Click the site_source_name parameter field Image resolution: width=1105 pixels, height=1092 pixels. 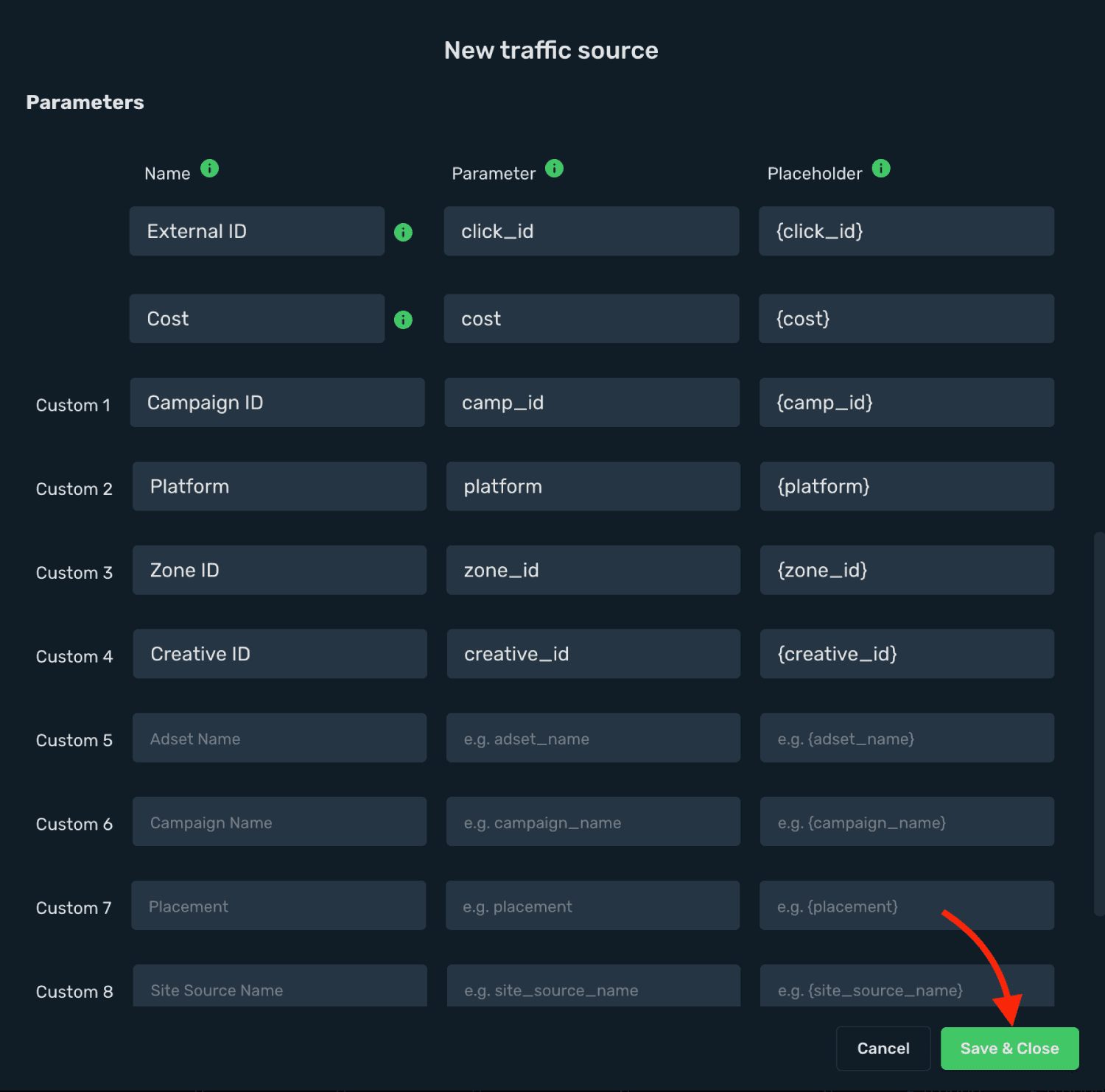point(594,986)
